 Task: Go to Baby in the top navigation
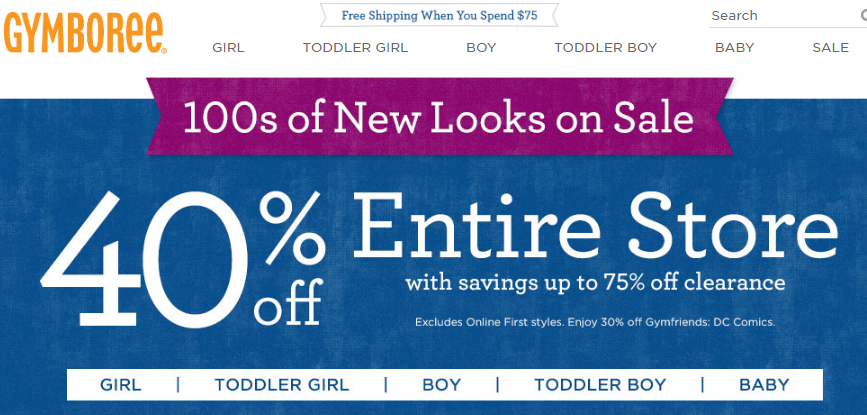(x=735, y=48)
